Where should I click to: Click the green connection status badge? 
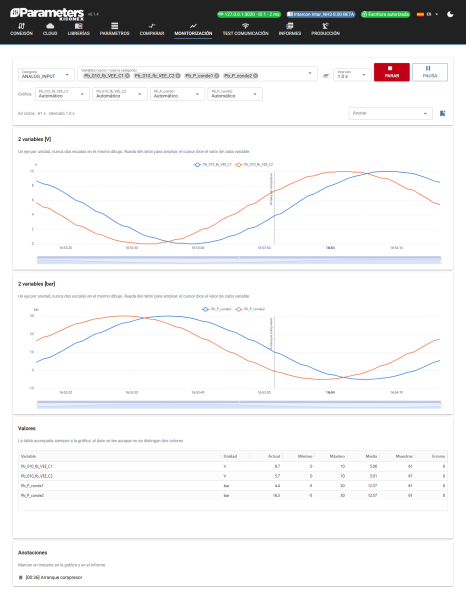pos(249,14)
